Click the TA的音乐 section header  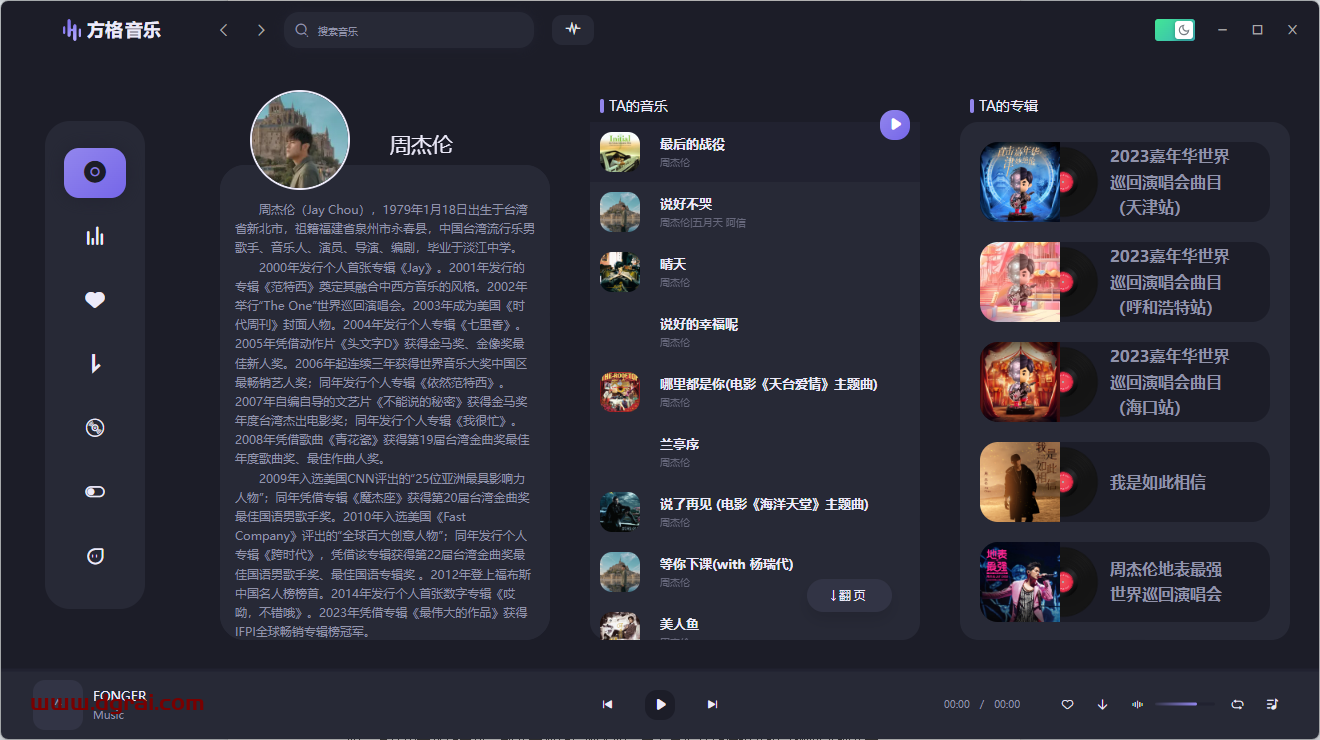tap(638, 106)
